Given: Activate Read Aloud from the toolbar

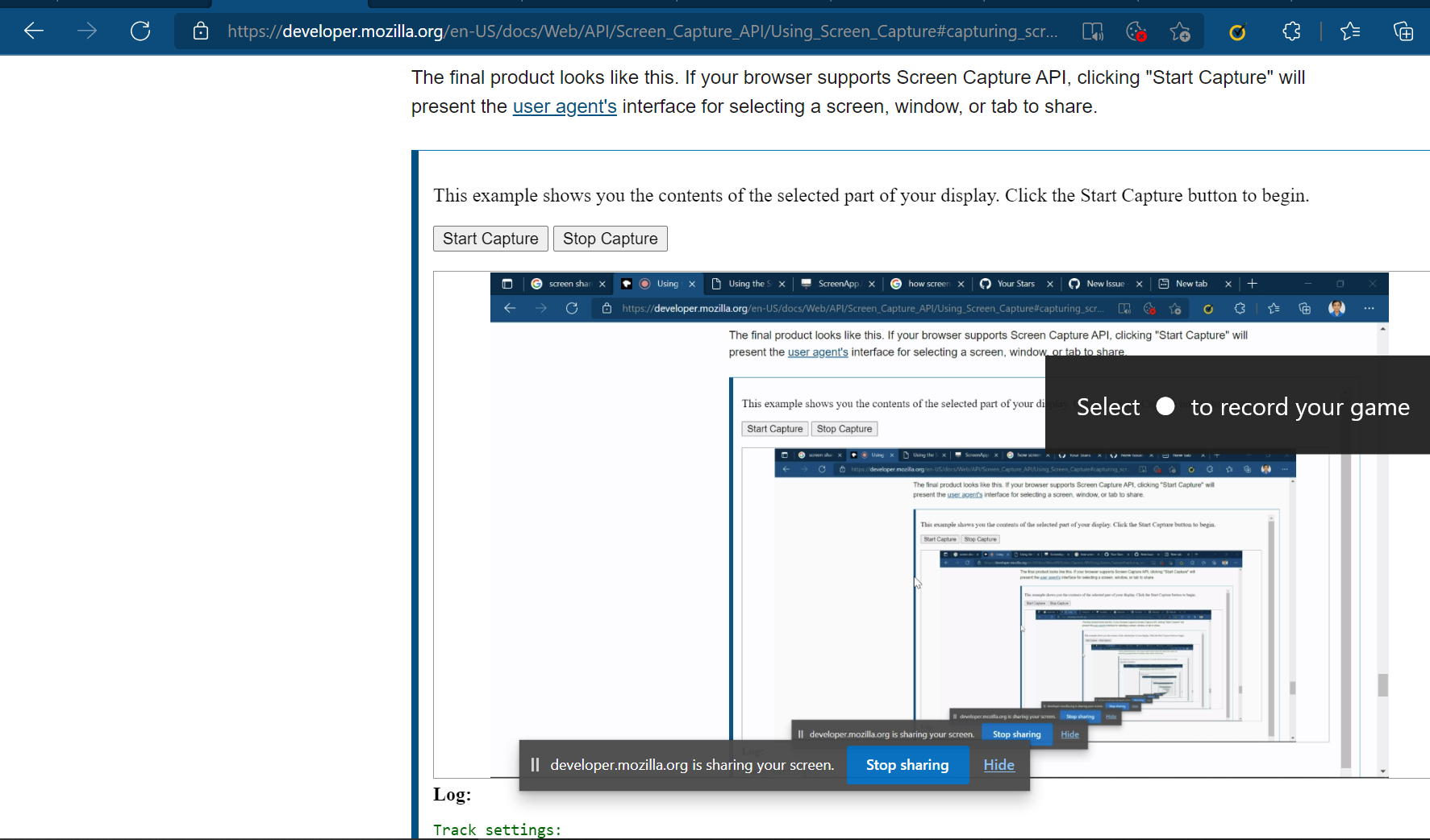Looking at the screenshot, I should (x=1092, y=31).
